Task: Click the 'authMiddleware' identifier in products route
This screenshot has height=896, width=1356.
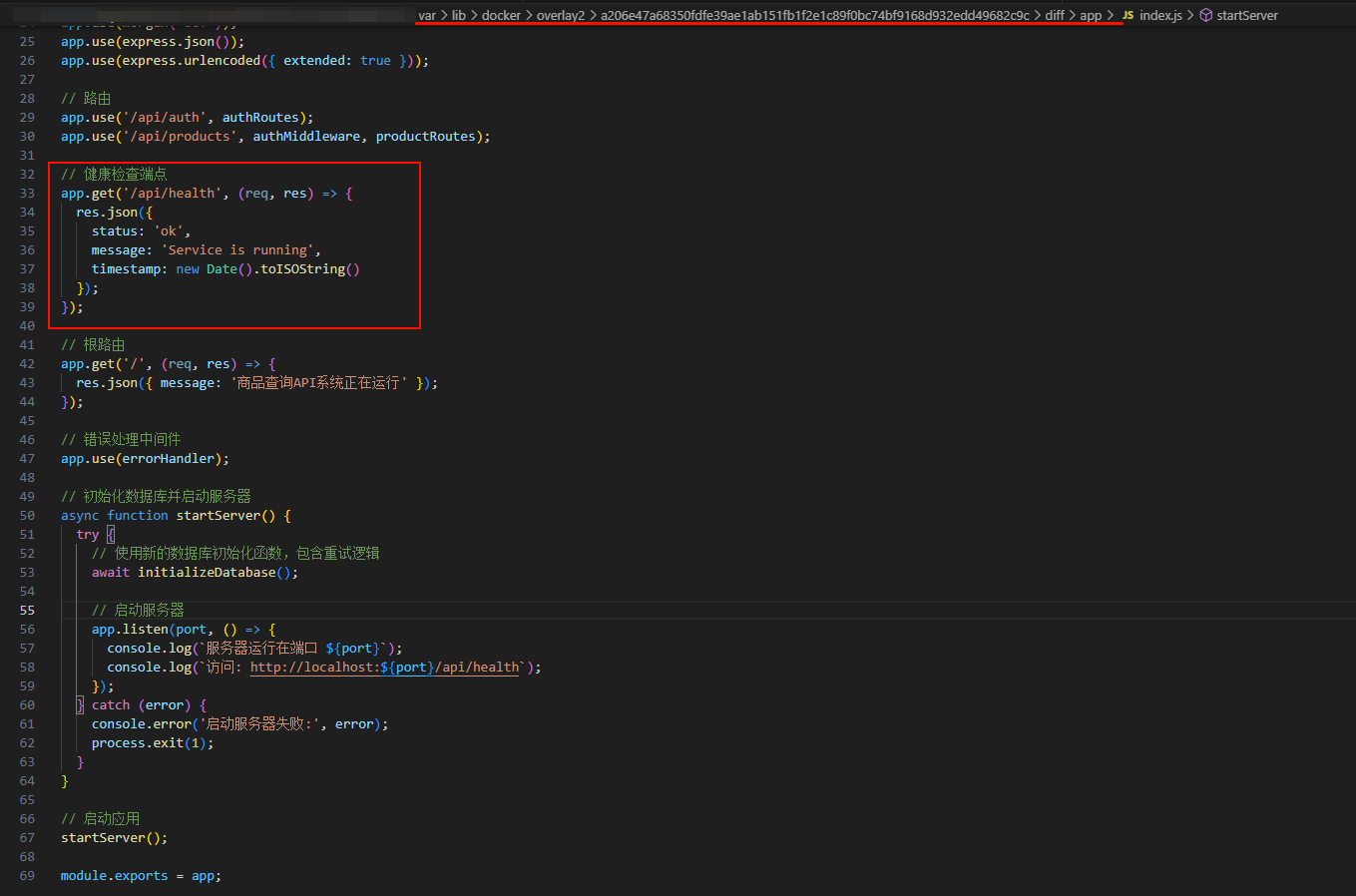Action: [306, 137]
